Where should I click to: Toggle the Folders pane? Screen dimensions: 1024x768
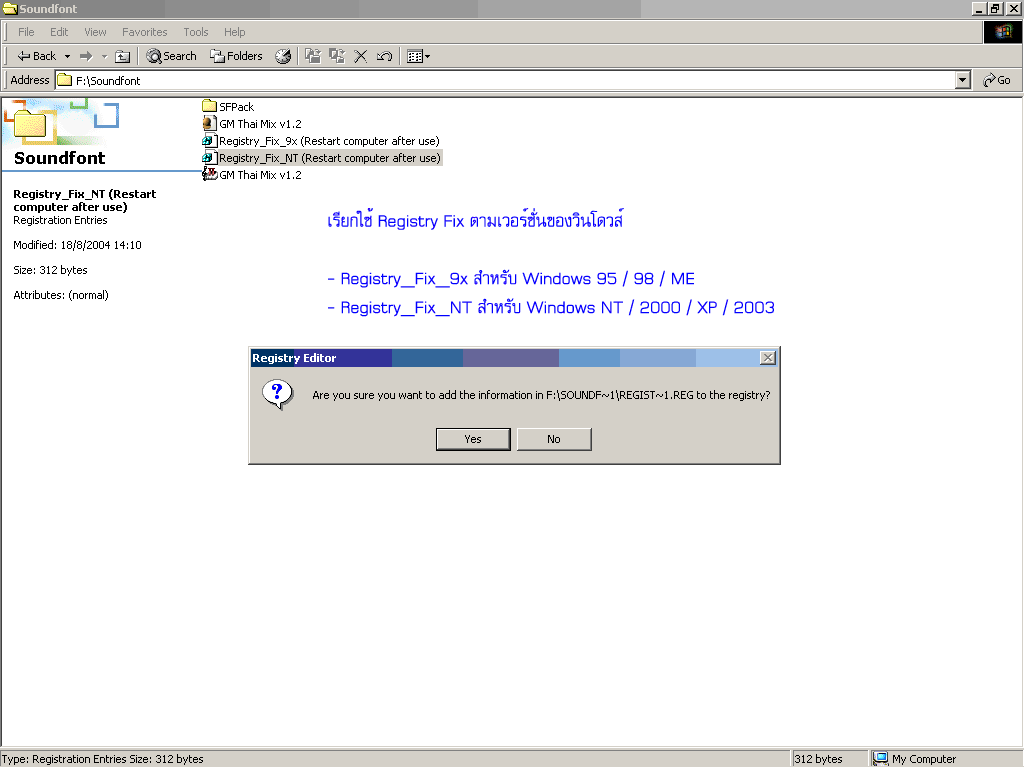[236, 56]
